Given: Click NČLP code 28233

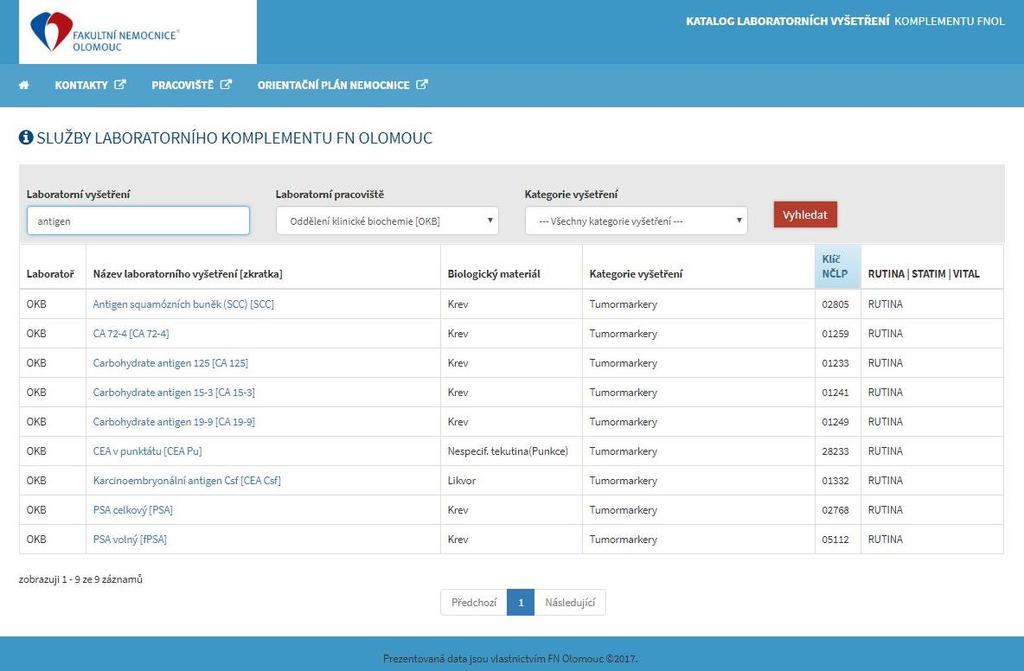Looking at the screenshot, I should (x=835, y=451).
